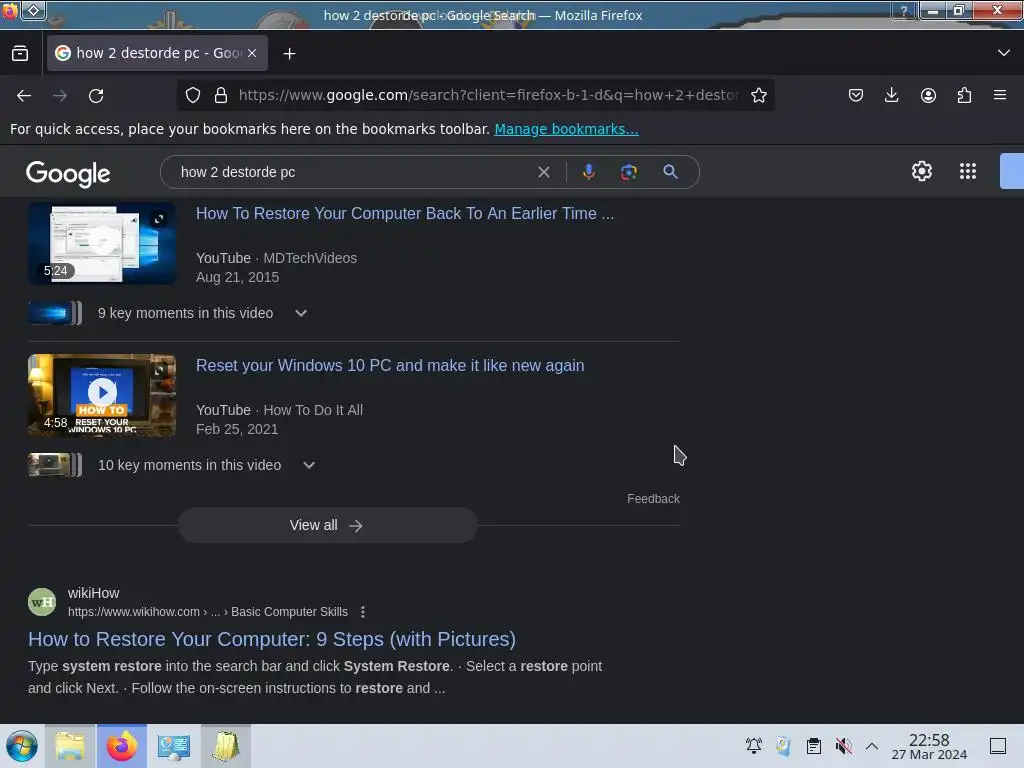Close the 'how 2 destorde pc' tab
The height and width of the screenshot is (768, 1024).
point(252,53)
